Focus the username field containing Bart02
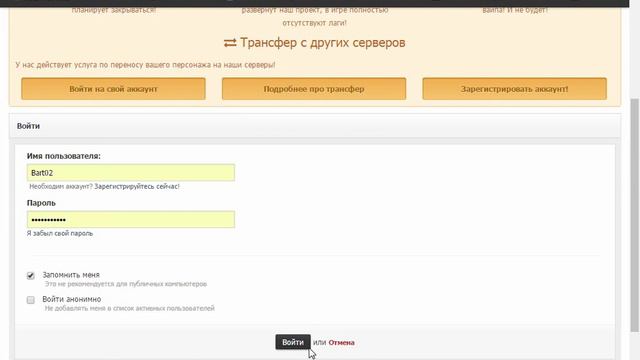Screen dimensions: 640x360 click(x=131, y=173)
